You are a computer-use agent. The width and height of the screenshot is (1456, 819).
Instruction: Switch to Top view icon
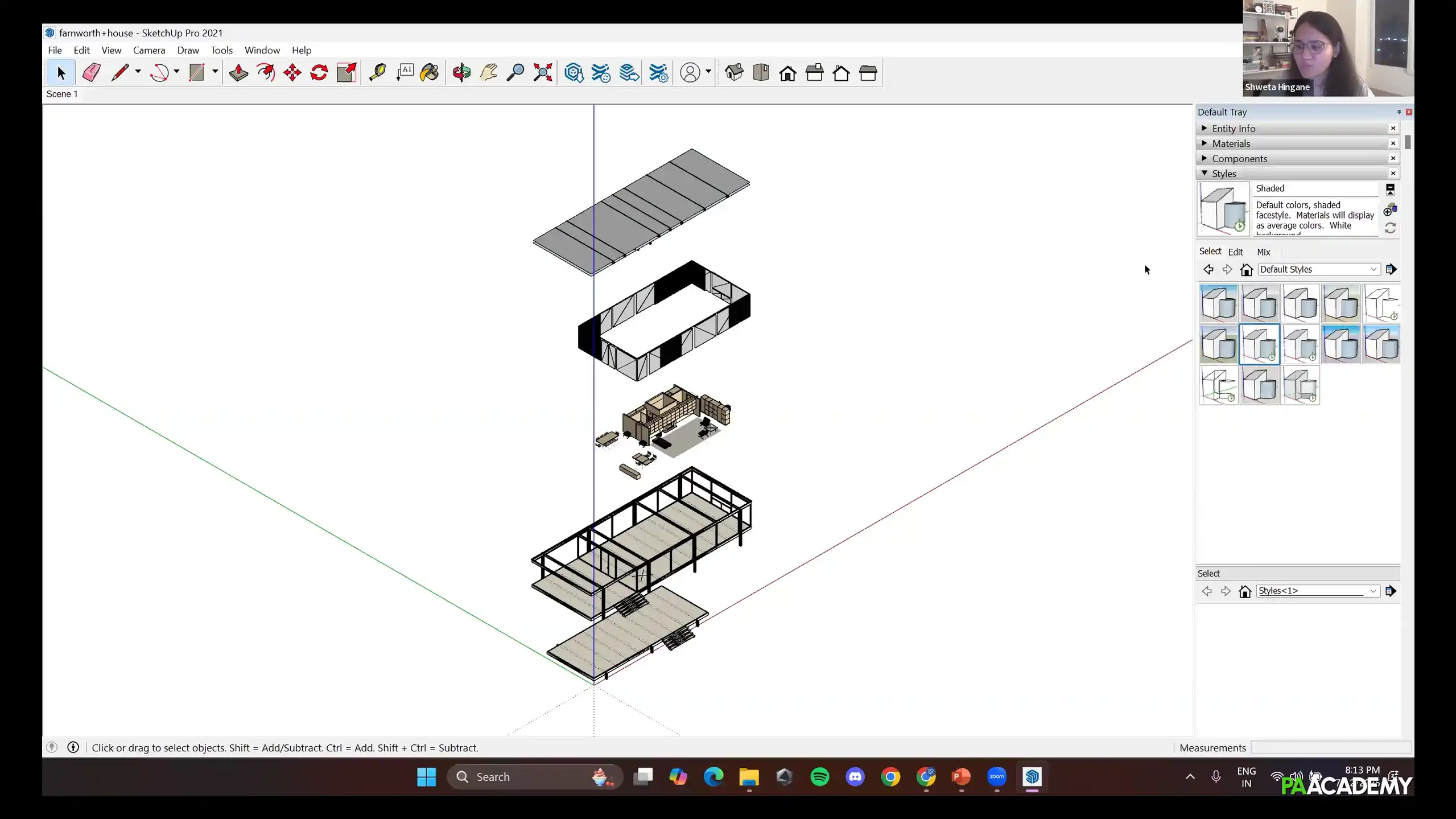pos(761,73)
